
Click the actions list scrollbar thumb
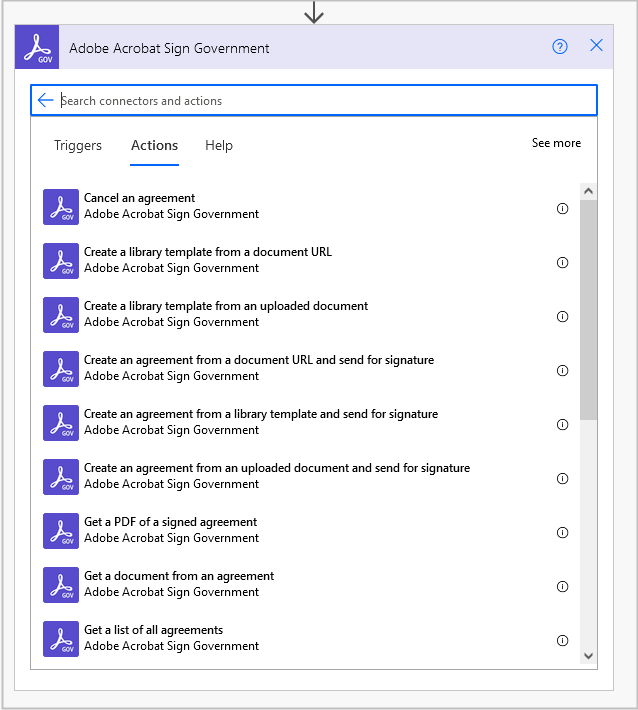(x=588, y=310)
